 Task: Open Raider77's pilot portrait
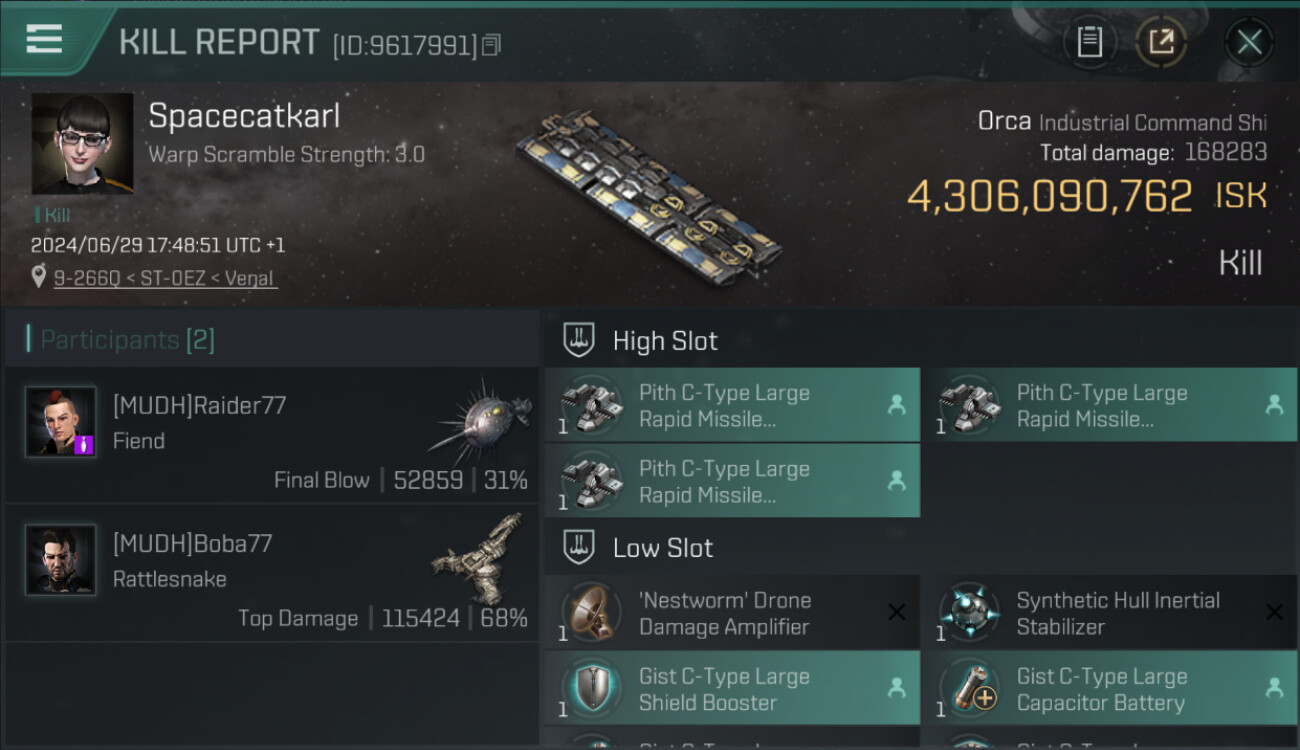click(61, 422)
